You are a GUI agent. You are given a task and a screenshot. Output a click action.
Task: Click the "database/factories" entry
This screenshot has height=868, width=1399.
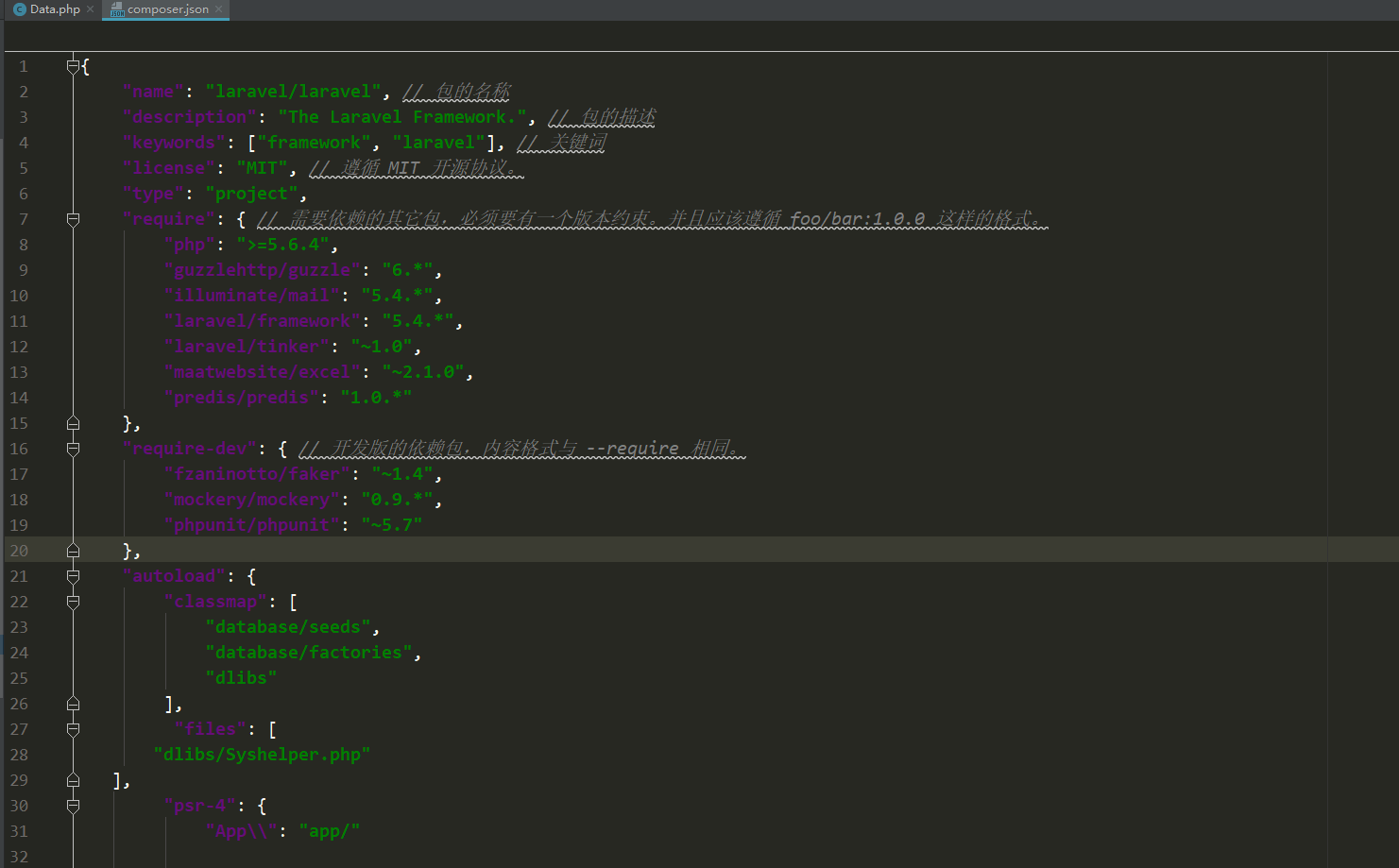pyautogui.click(x=309, y=653)
